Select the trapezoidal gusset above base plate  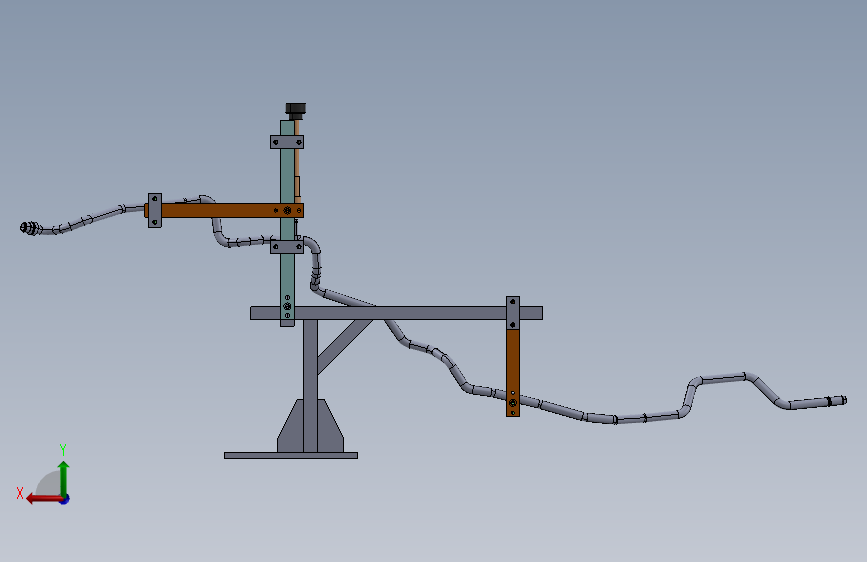point(310,425)
